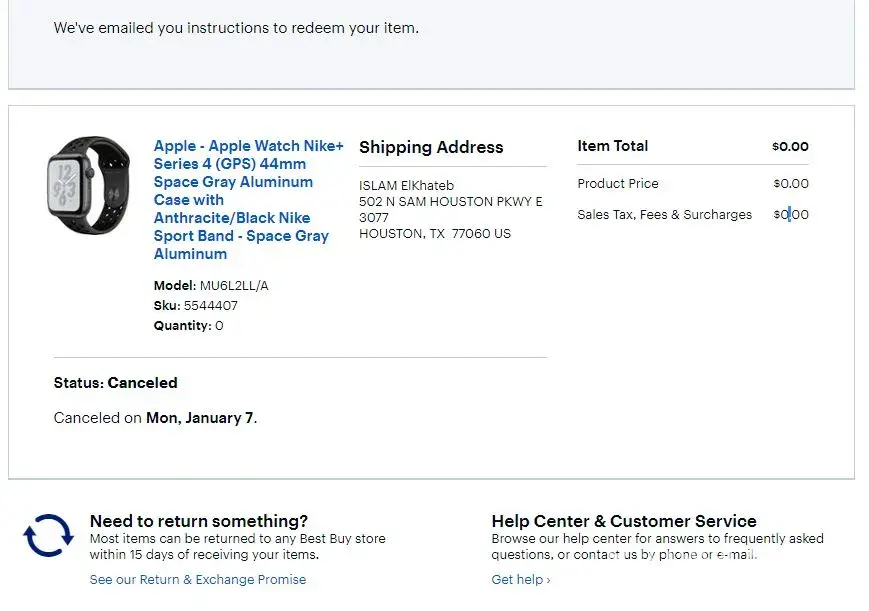Click the Sales Tax $0.00 amount
869x611 pixels.
[x=790, y=215]
